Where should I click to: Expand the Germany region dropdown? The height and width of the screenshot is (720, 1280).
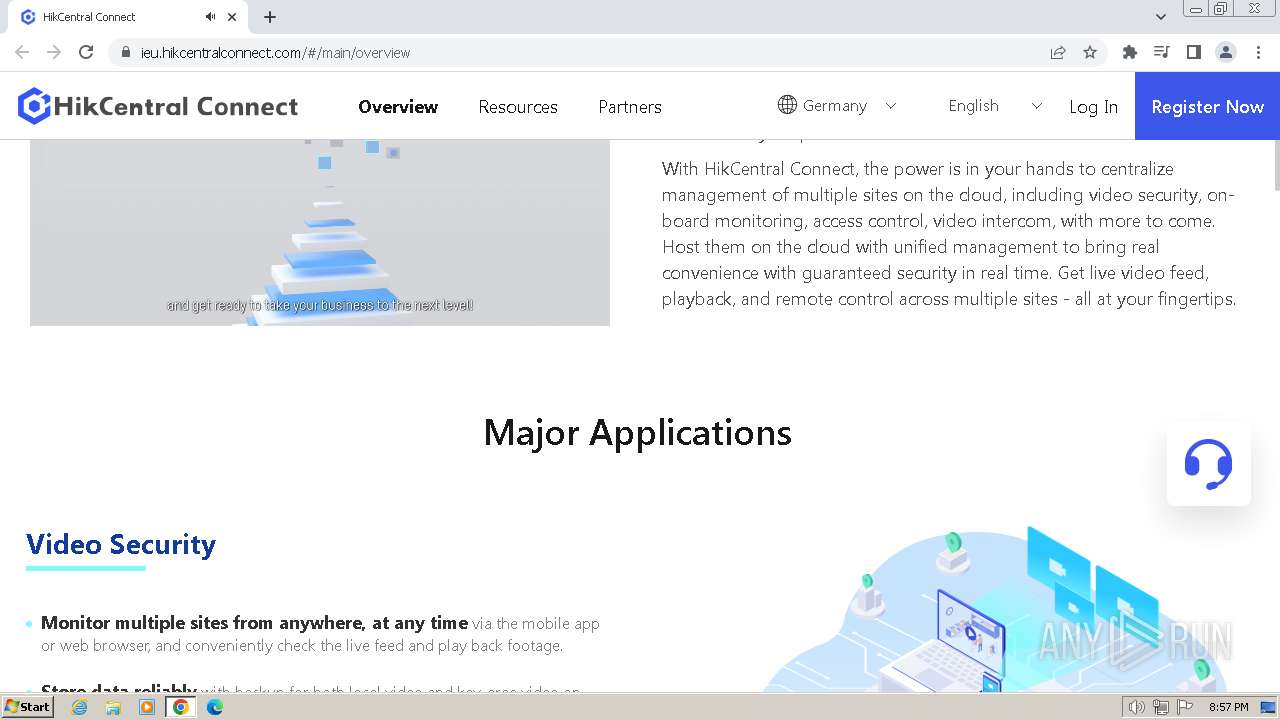tap(891, 106)
